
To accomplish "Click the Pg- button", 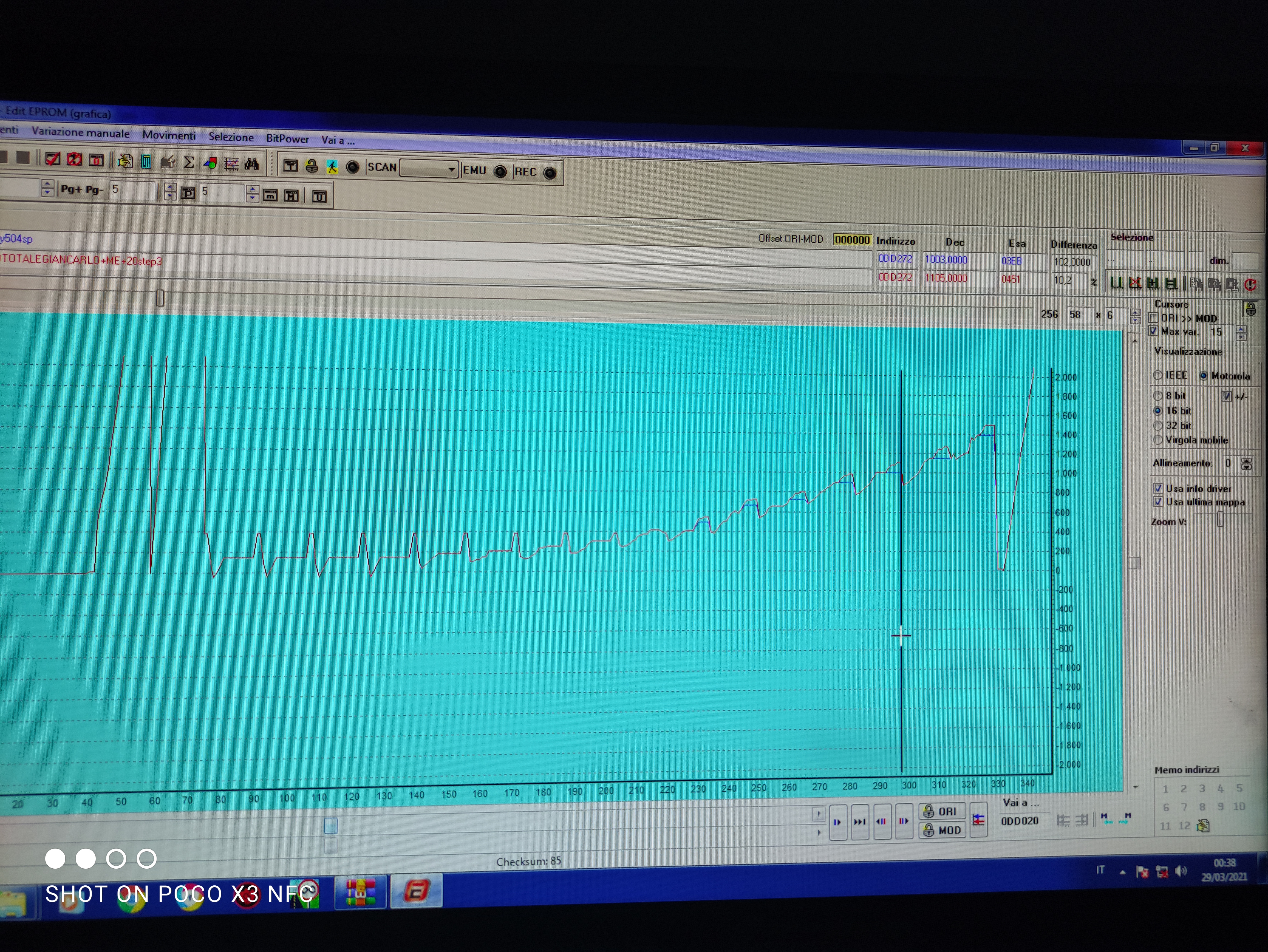I will point(94,190).
